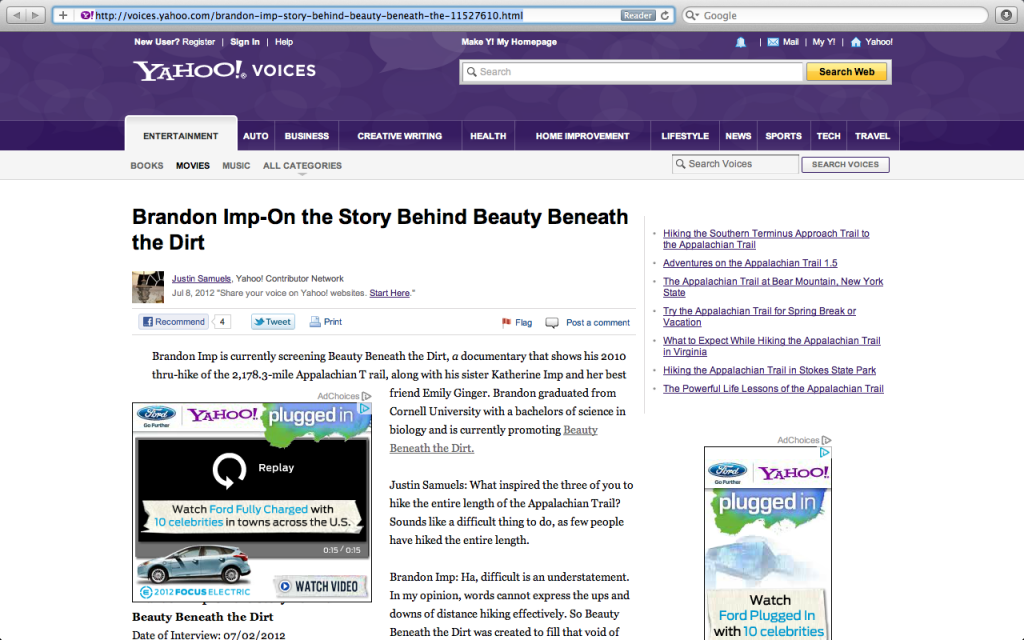
Task: Click the Ford logo in sidebar ad
Action: click(x=728, y=470)
